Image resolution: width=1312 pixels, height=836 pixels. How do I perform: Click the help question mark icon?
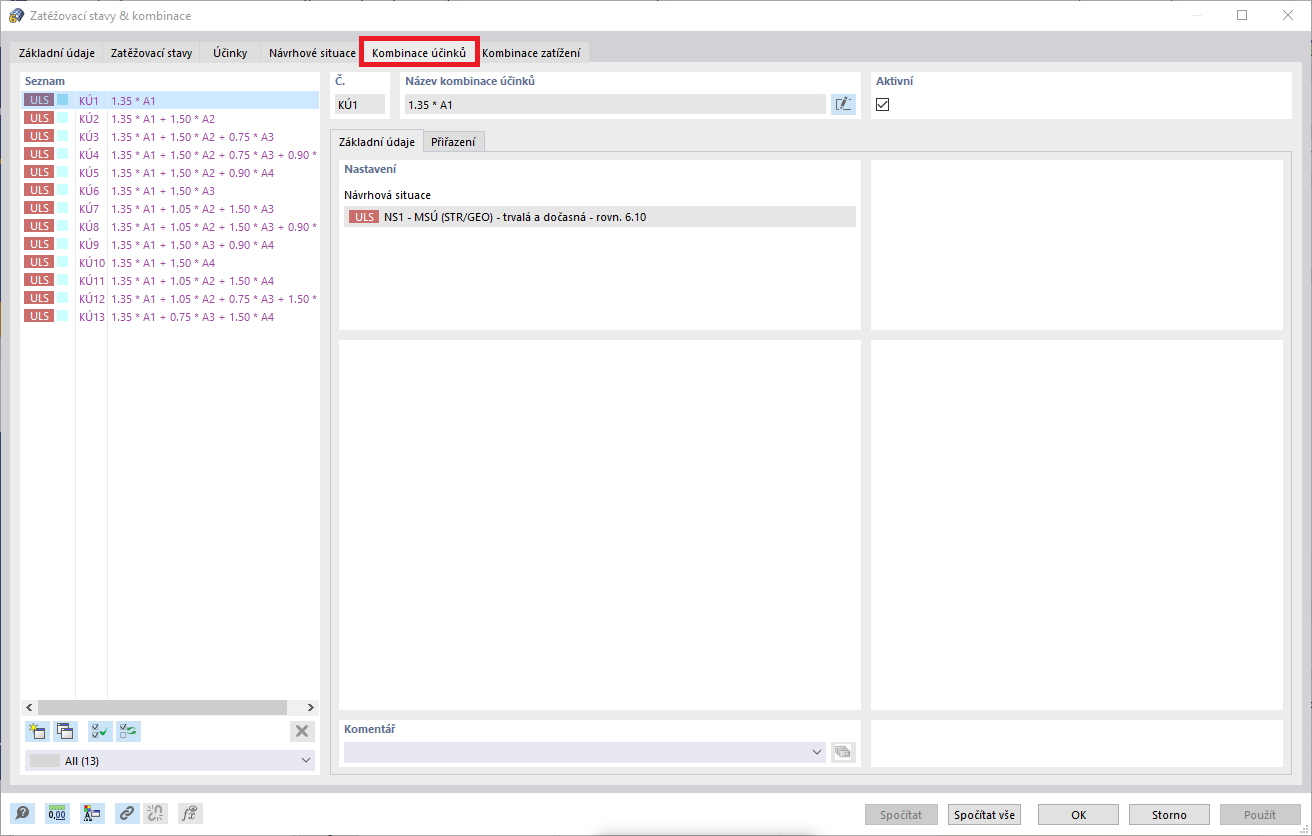tap(22, 813)
